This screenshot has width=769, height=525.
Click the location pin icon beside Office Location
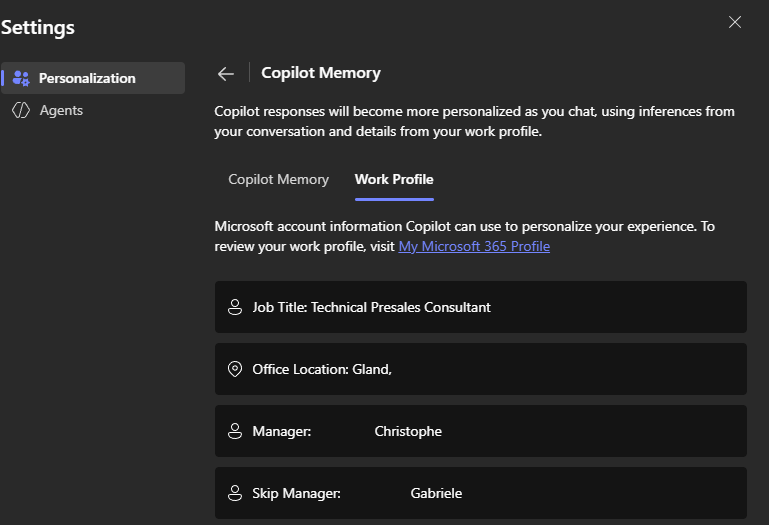click(235, 369)
